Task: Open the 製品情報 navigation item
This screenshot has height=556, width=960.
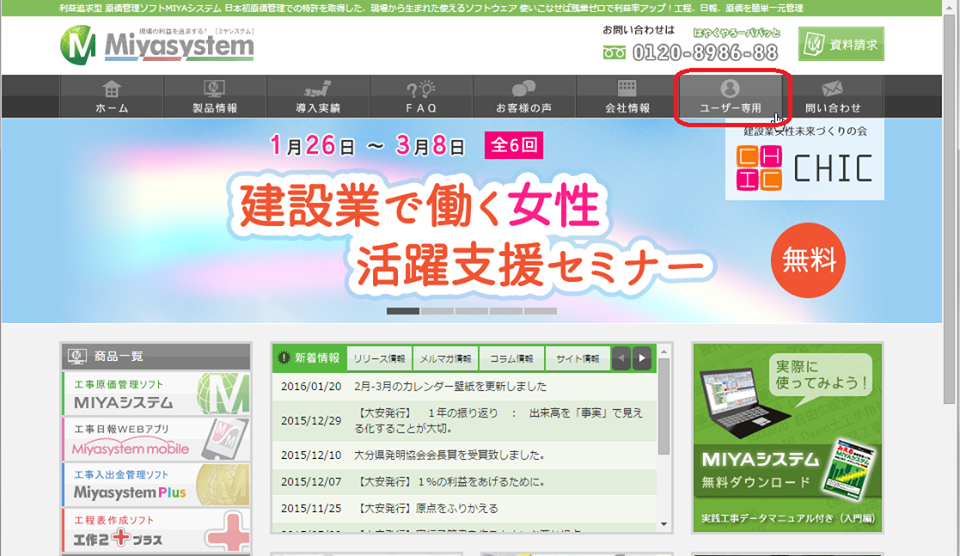Action: [215, 96]
